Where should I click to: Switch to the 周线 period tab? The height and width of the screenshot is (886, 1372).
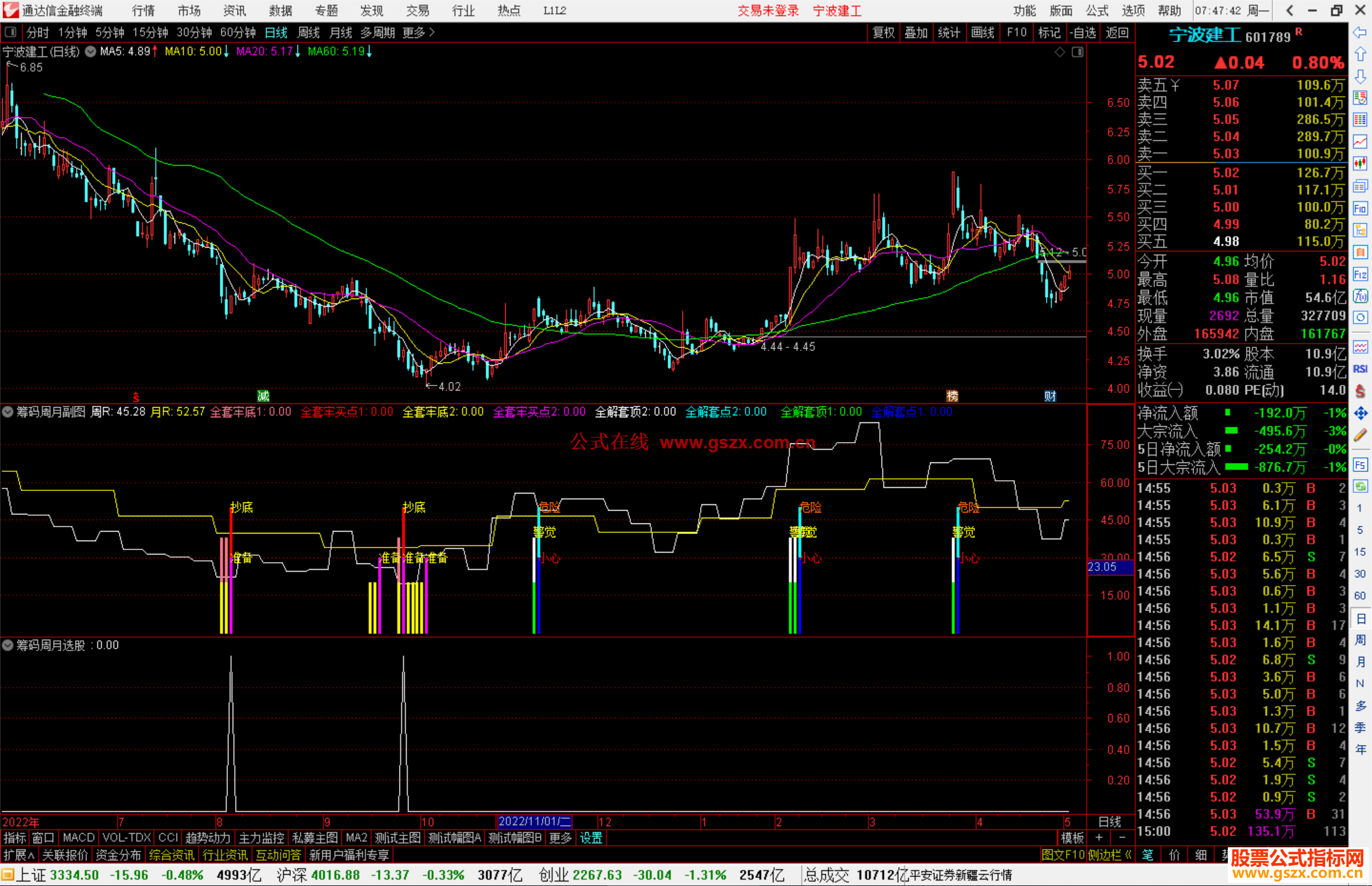tap(309, 32)
